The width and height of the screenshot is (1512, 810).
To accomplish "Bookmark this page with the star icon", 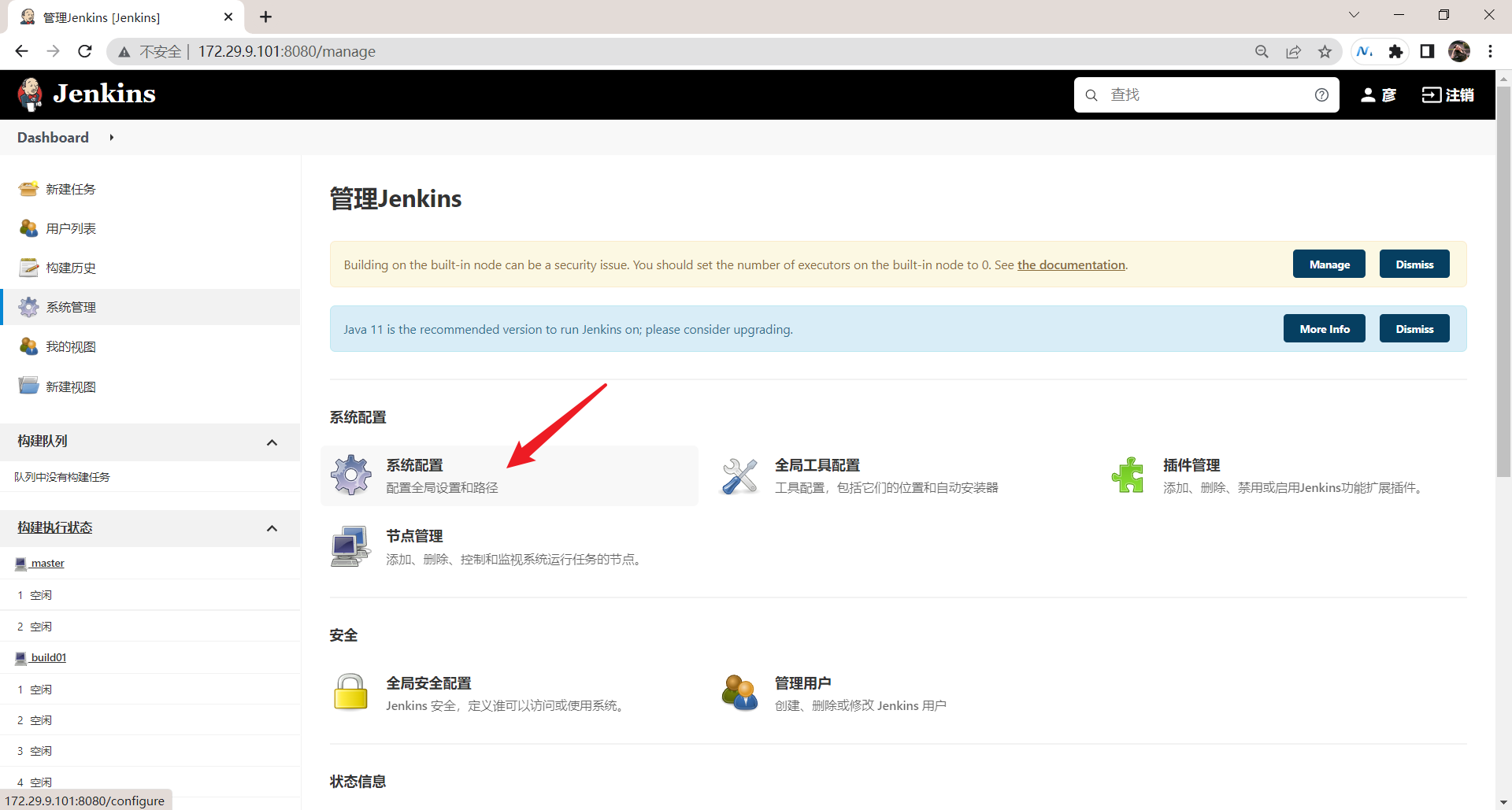I will 1325,51.
